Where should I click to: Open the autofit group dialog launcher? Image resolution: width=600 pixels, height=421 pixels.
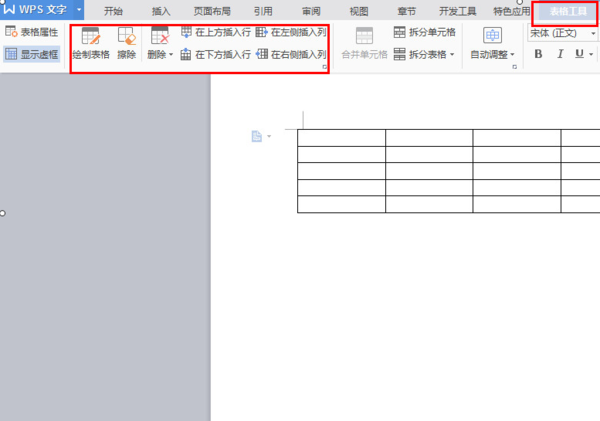click(514, 67)
